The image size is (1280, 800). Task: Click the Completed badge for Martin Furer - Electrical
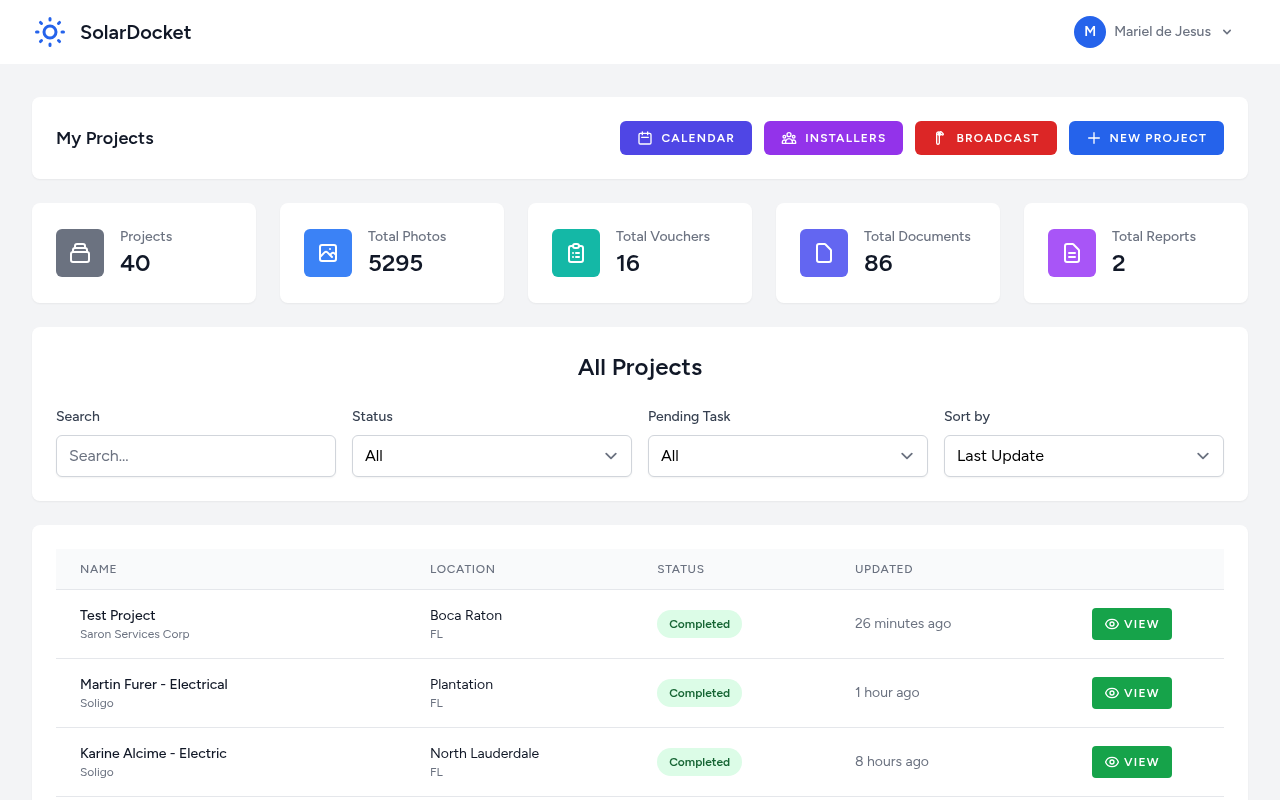pyautogui.click(x=699, y=693)
